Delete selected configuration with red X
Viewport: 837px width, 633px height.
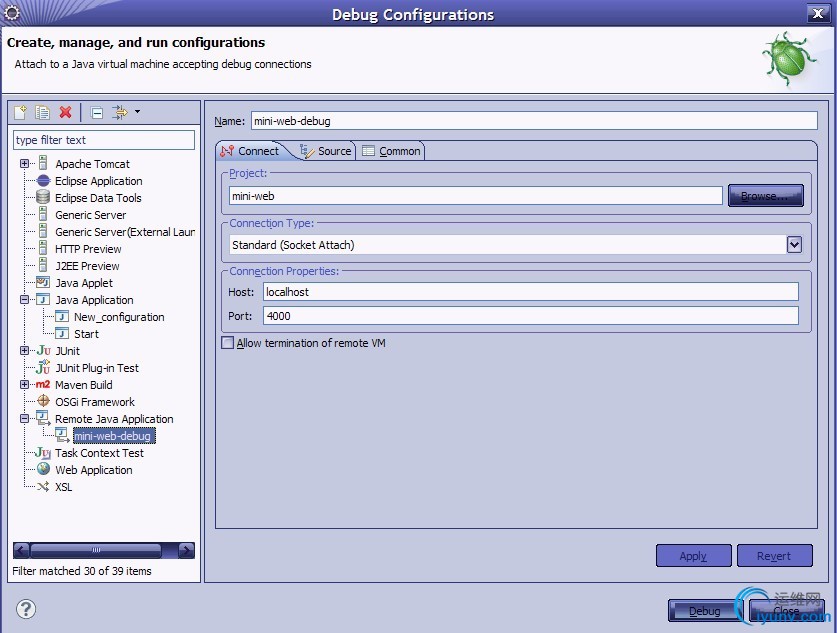coord(66,113)
